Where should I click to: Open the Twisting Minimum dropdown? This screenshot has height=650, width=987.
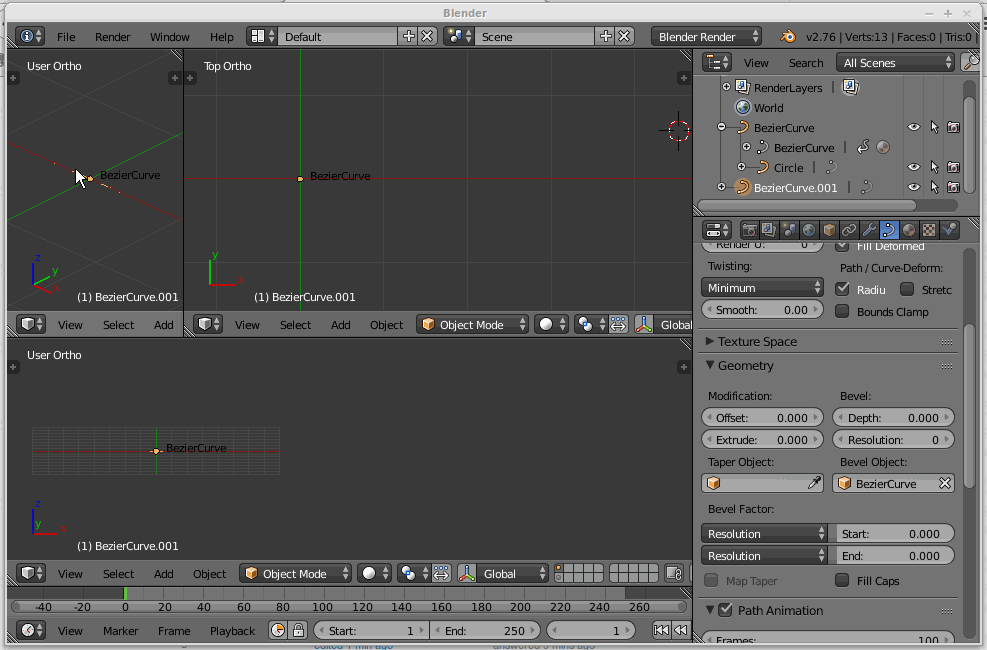[762, 287]
